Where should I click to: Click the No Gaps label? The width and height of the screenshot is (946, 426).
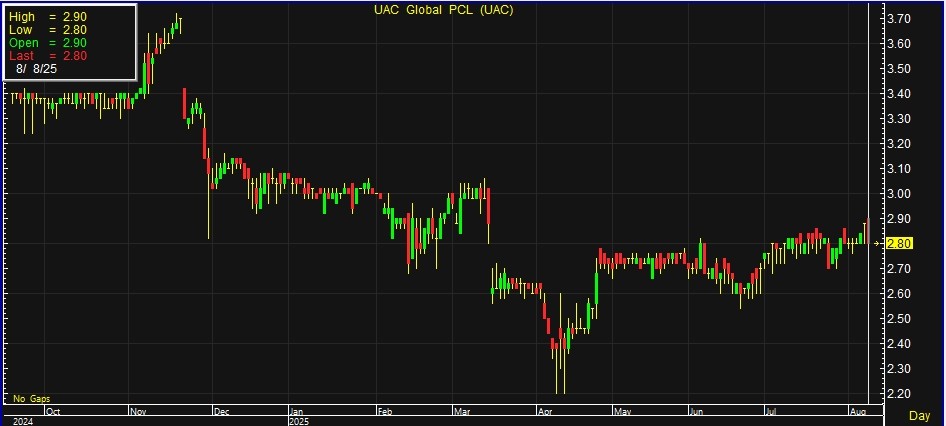(x=31, y=399)
